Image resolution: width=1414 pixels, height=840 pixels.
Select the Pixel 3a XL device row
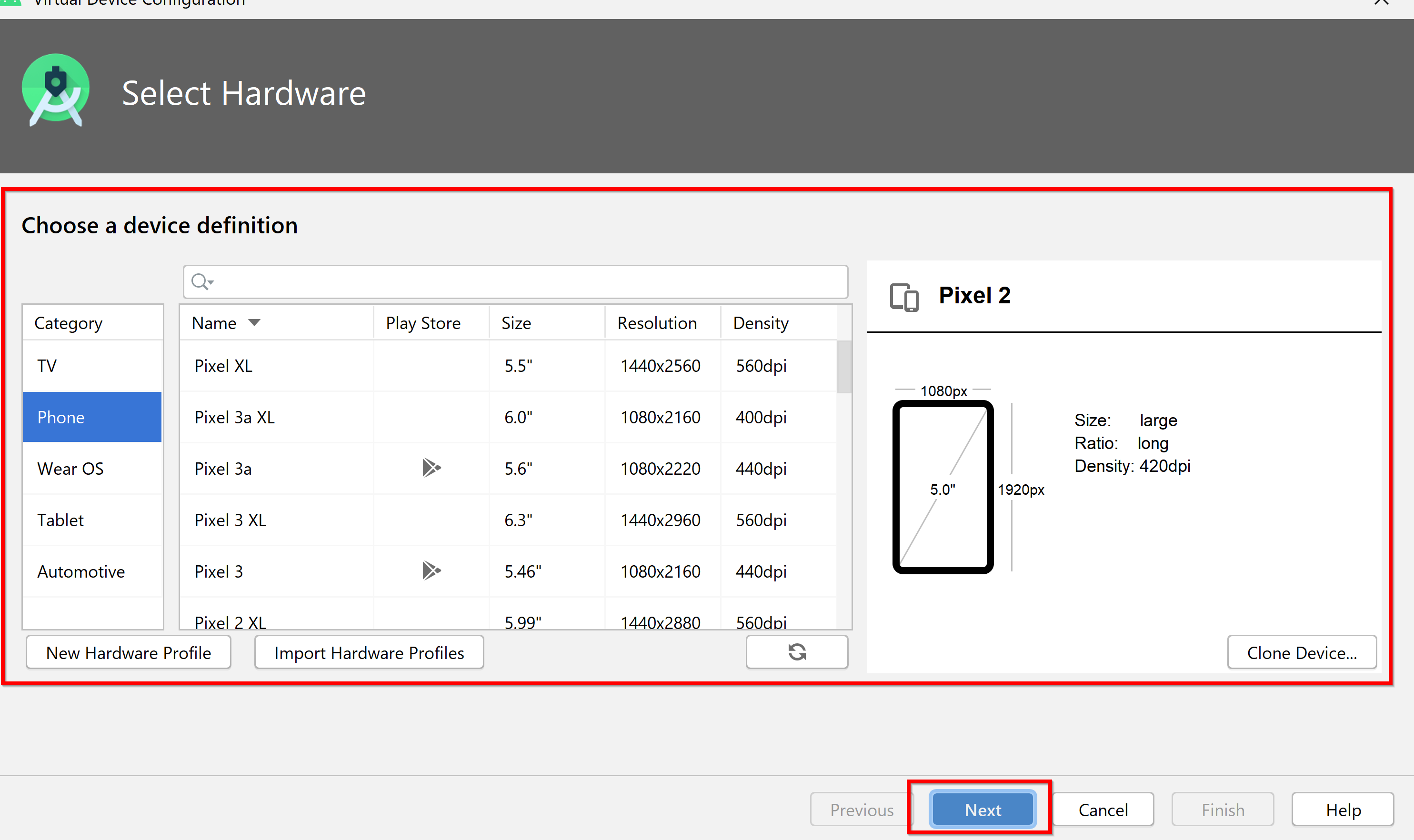coord(508,417)
